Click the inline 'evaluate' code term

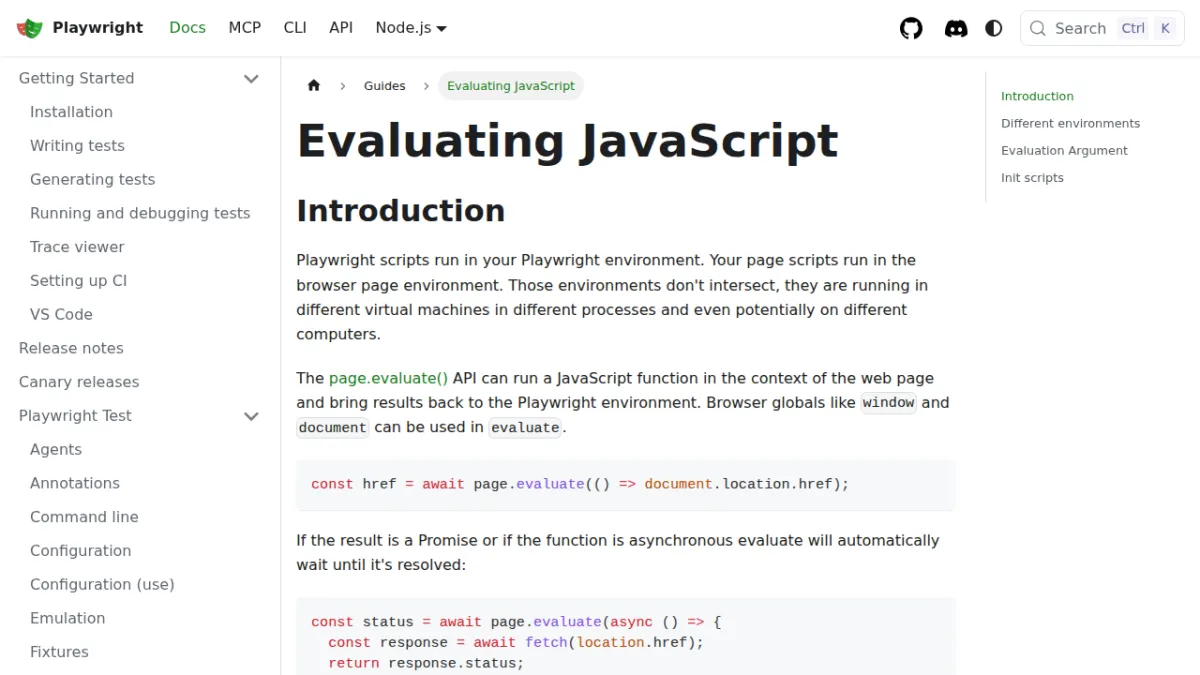(x=525, y=427)
